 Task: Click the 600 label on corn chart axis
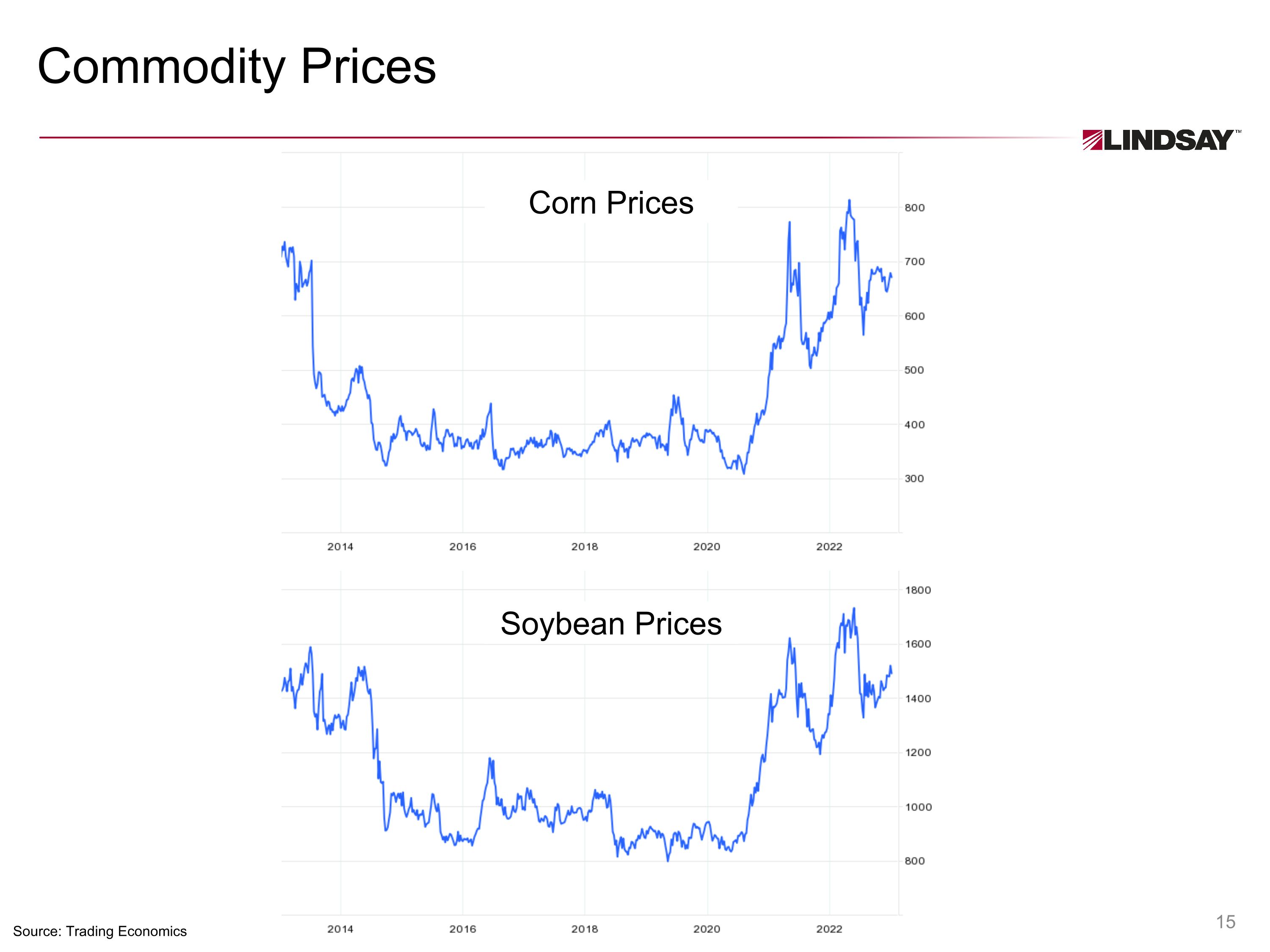[914, 316]
